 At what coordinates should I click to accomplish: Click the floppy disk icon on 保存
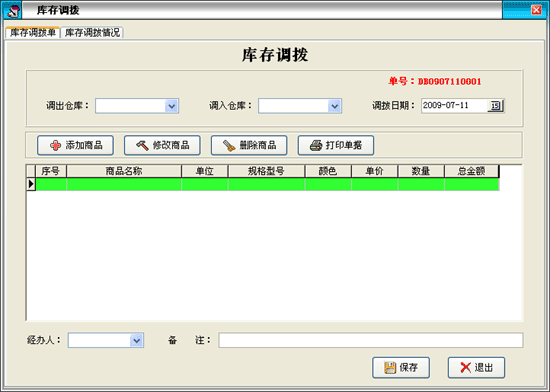(390, 368)
